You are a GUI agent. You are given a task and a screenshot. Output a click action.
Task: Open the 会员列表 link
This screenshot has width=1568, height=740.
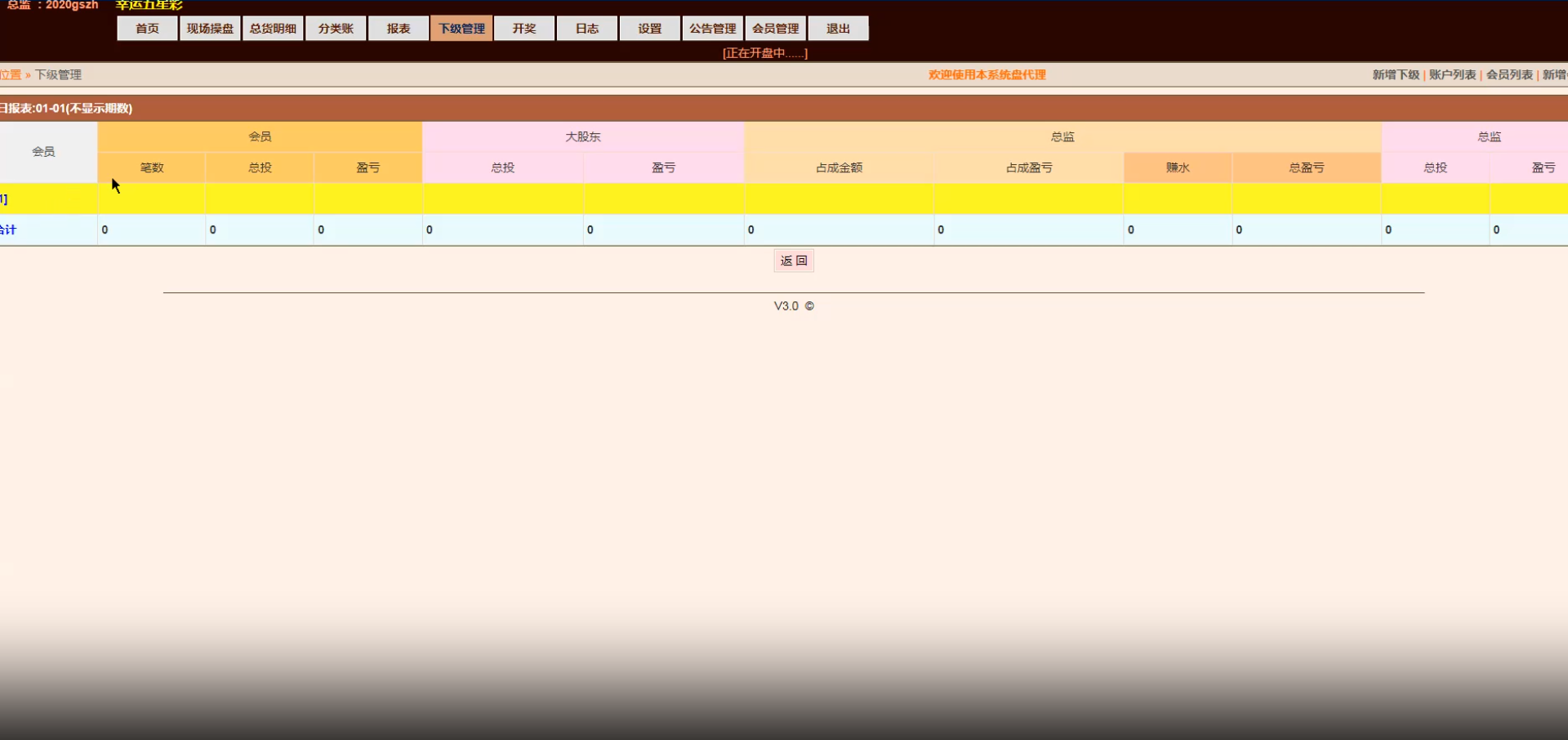pyautogui.click(x=1509, y=74)
